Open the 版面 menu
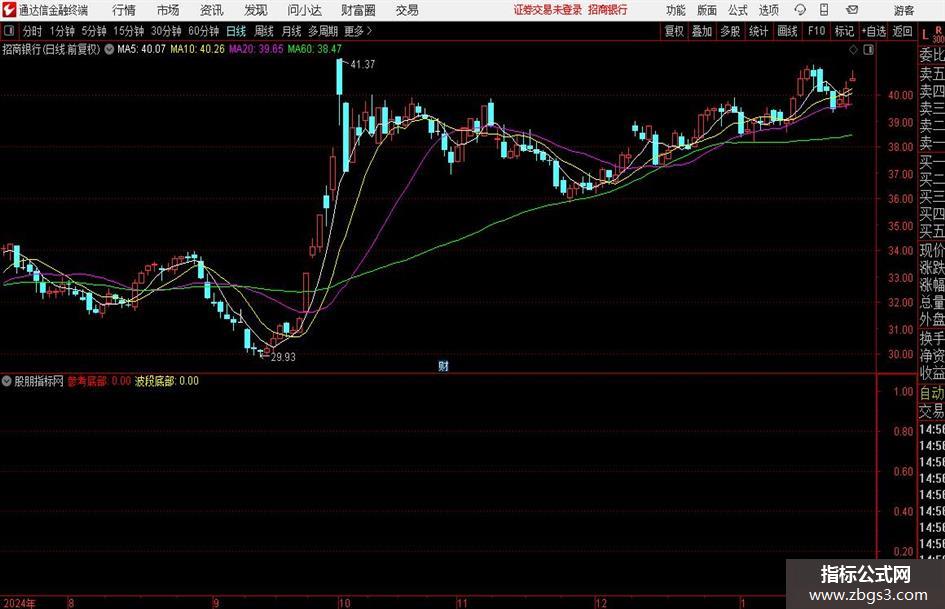This screenshot has width=945, height=609. click(707, 10)
